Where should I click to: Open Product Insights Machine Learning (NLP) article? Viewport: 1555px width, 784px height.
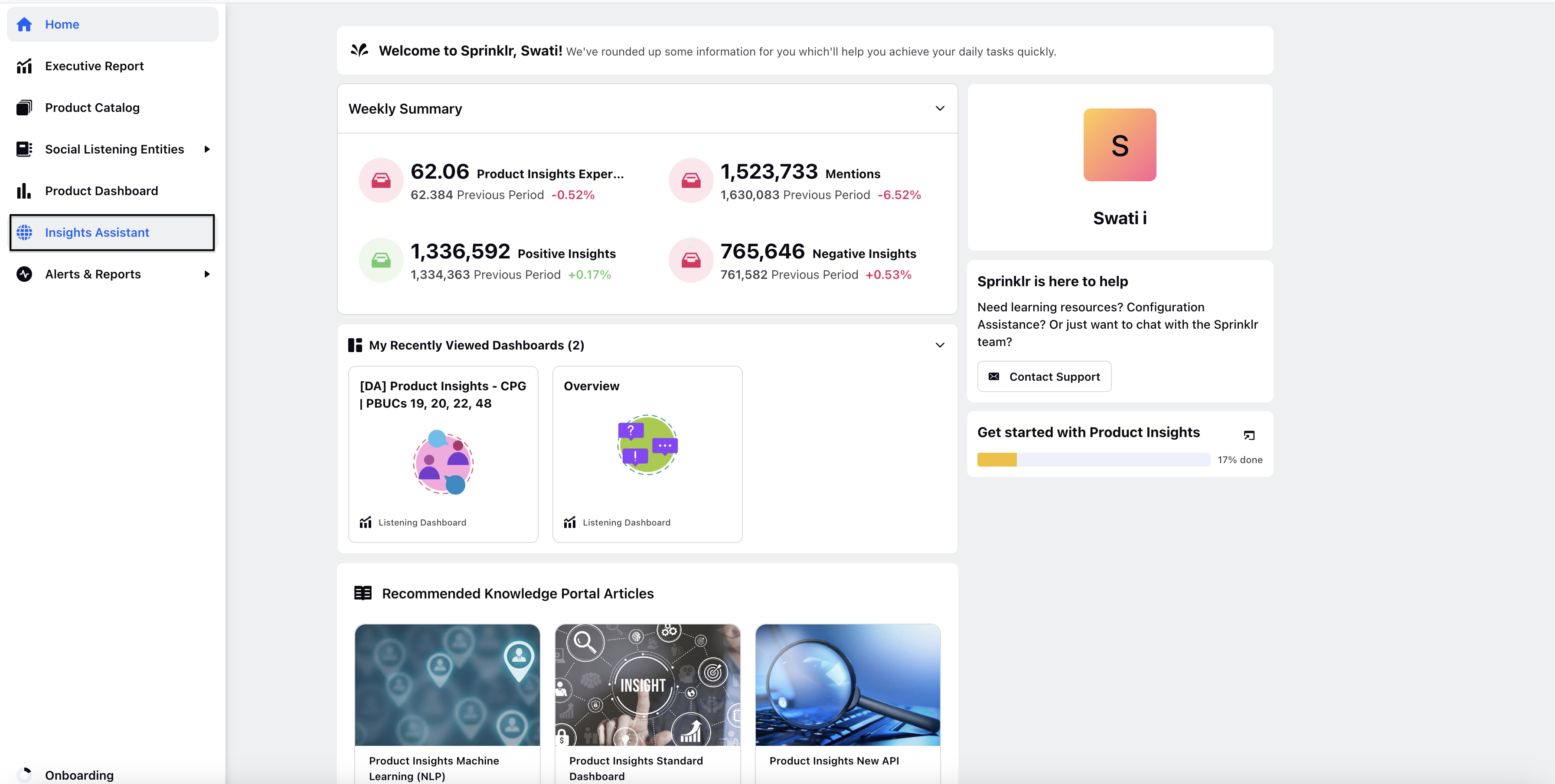point(434,768)
